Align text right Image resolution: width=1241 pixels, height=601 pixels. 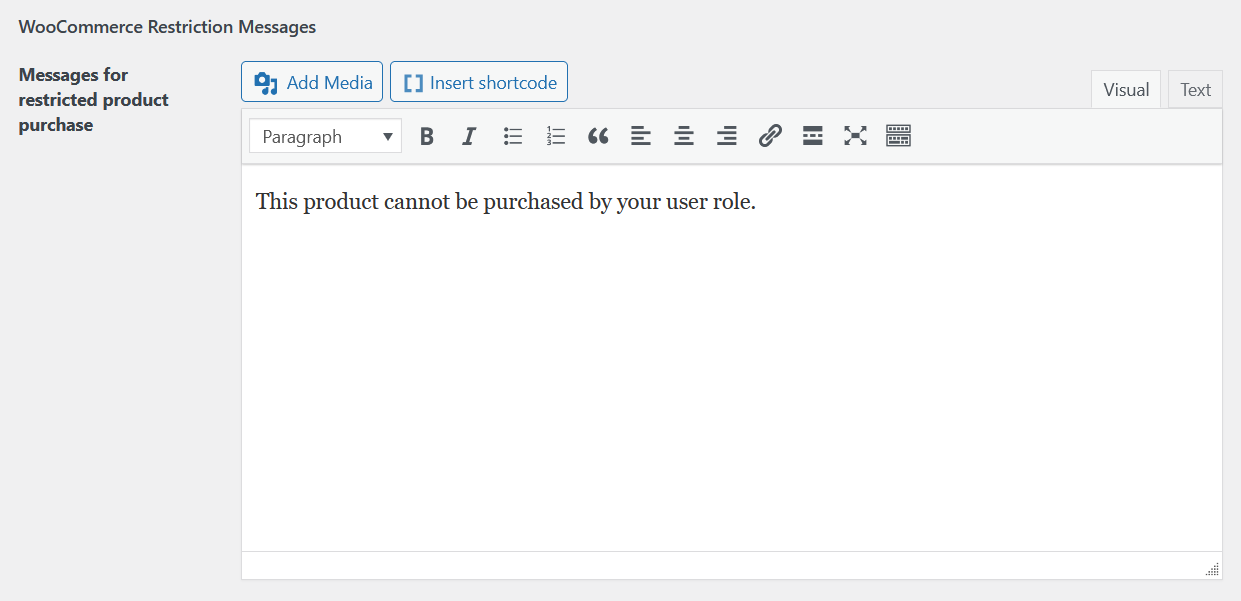(727, 136)
